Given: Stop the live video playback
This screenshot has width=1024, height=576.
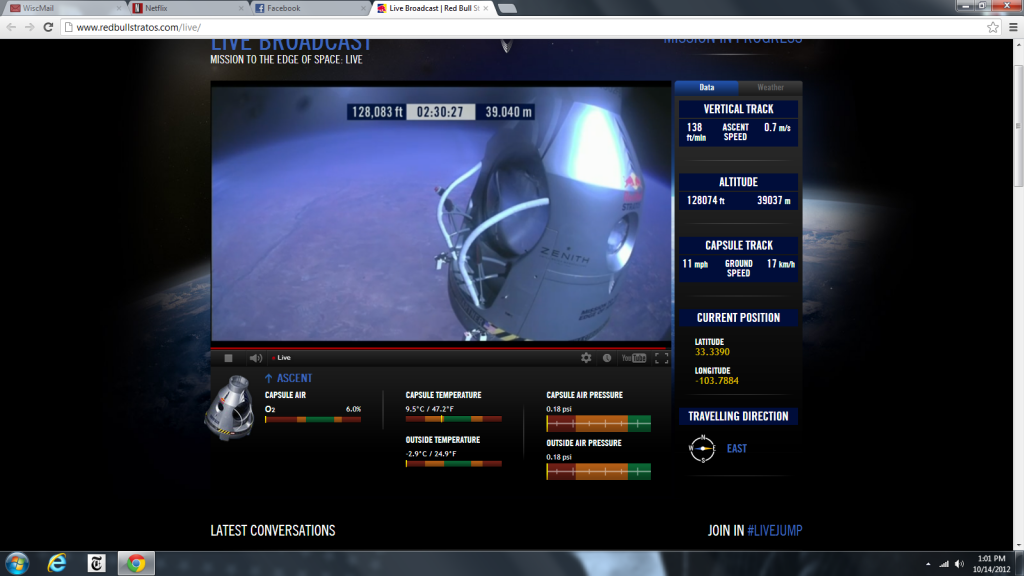Looking at the screenshot, I should click(228, 358).
